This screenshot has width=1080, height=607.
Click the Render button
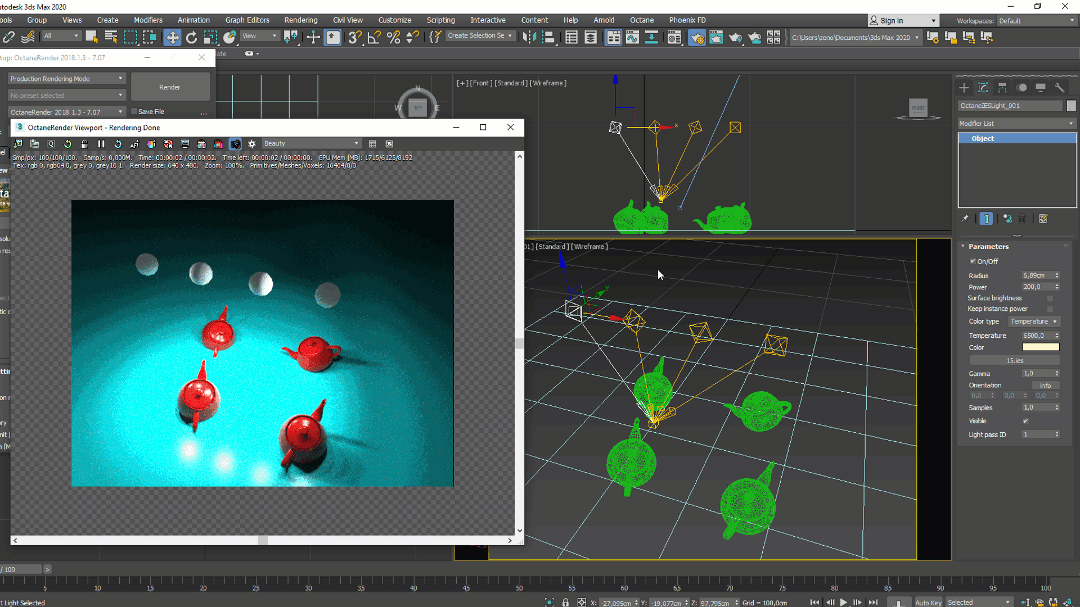(170, 88)
